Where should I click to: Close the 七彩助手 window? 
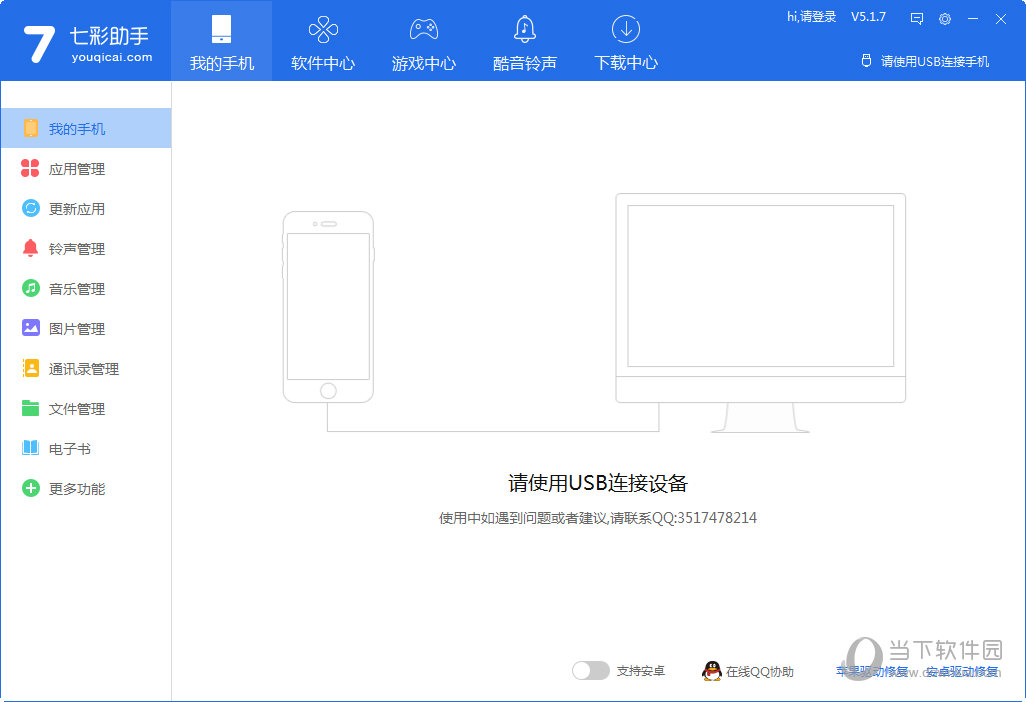point(1000,19)
